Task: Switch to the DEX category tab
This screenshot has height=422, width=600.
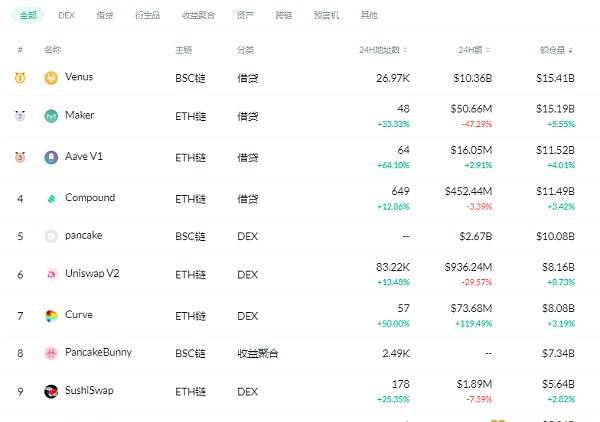Action: click(x=66, y=15)
